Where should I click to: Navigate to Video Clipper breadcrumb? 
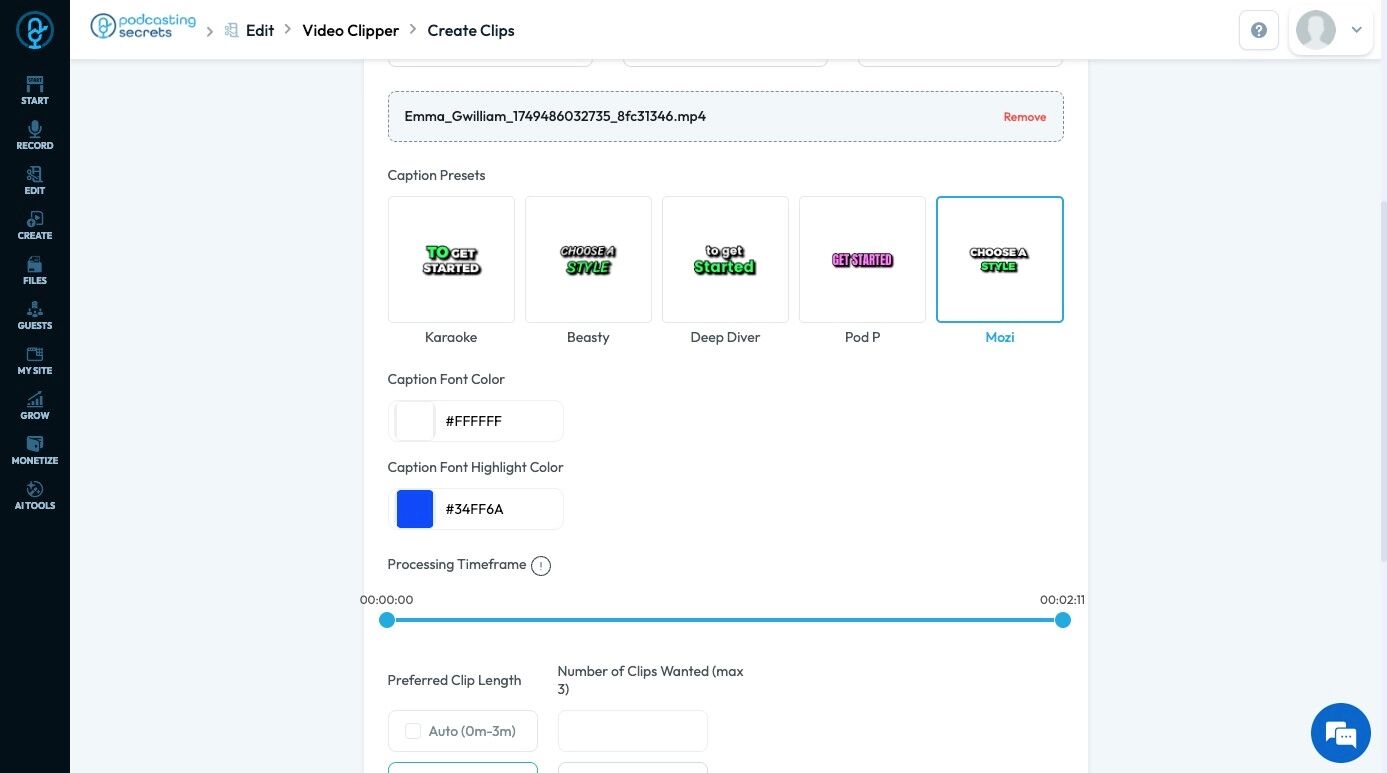click(x=351, y=30)
